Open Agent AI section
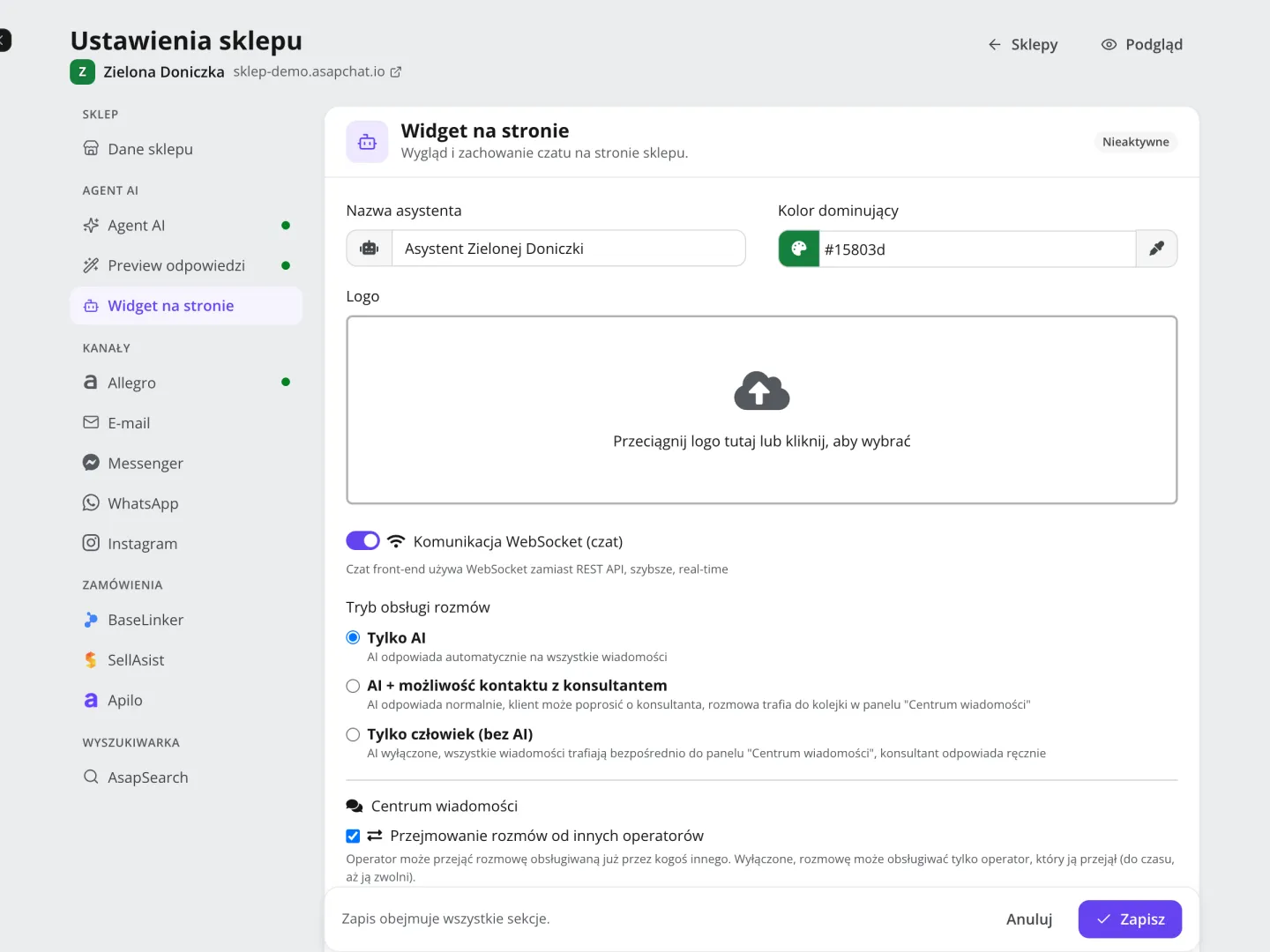 (186, 226)
